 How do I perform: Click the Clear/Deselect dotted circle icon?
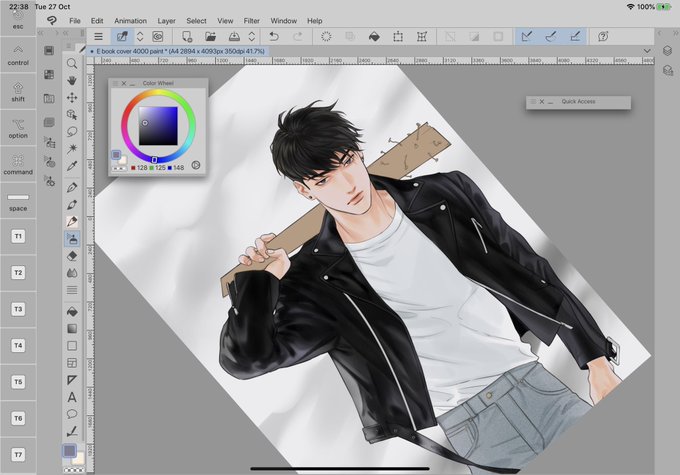[x=326, y=36]
